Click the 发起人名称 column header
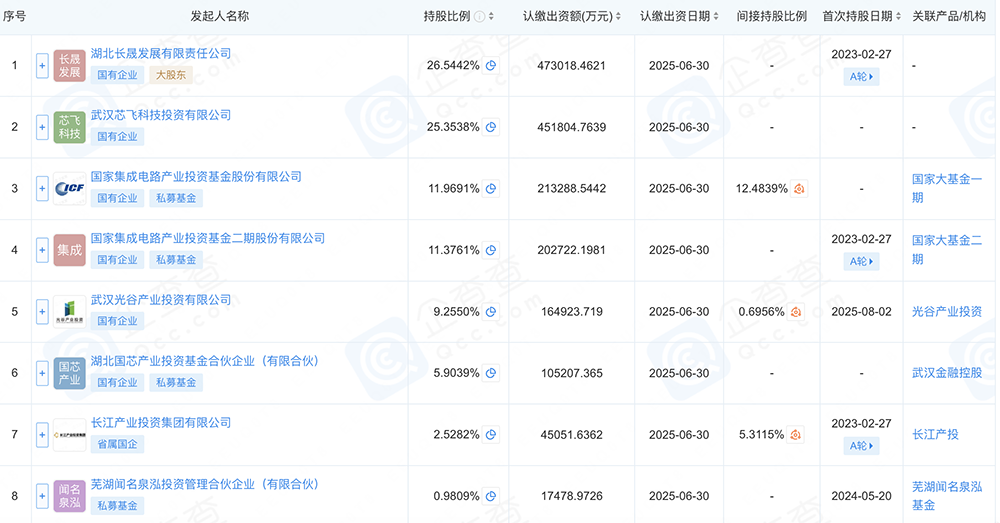This screenshot has width=1000, height=523. point(219,17)
